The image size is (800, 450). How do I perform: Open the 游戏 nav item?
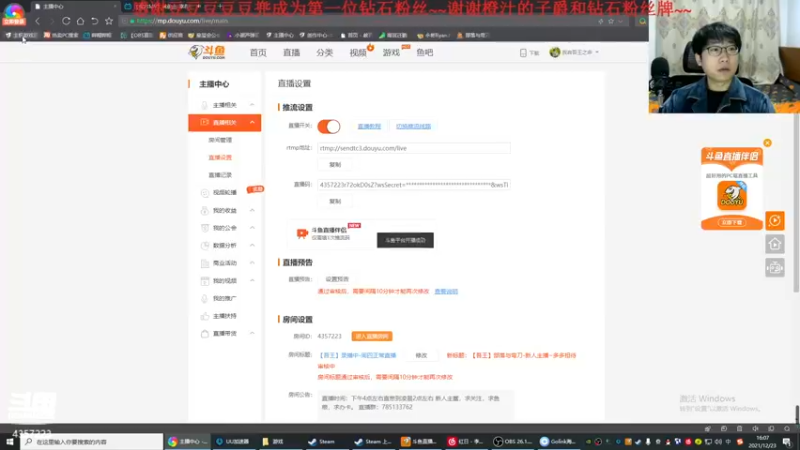[x=391, y=53]
